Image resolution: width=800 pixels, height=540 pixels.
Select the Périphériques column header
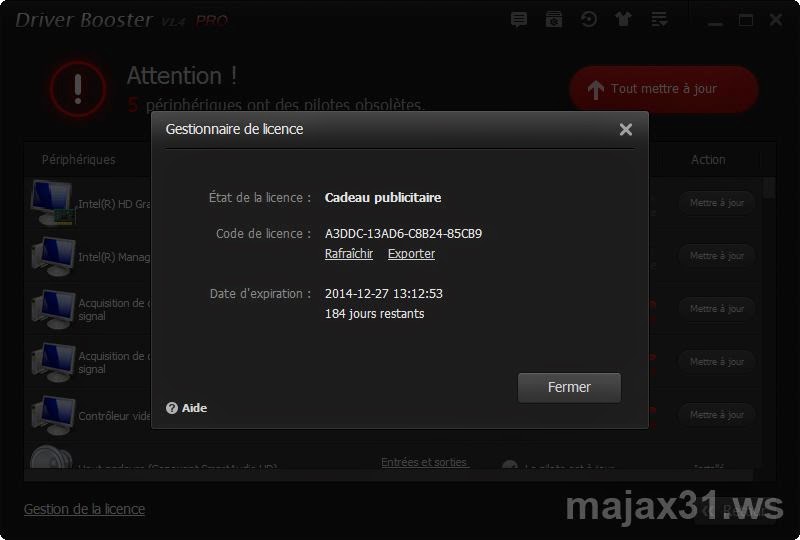coord(79,160)
